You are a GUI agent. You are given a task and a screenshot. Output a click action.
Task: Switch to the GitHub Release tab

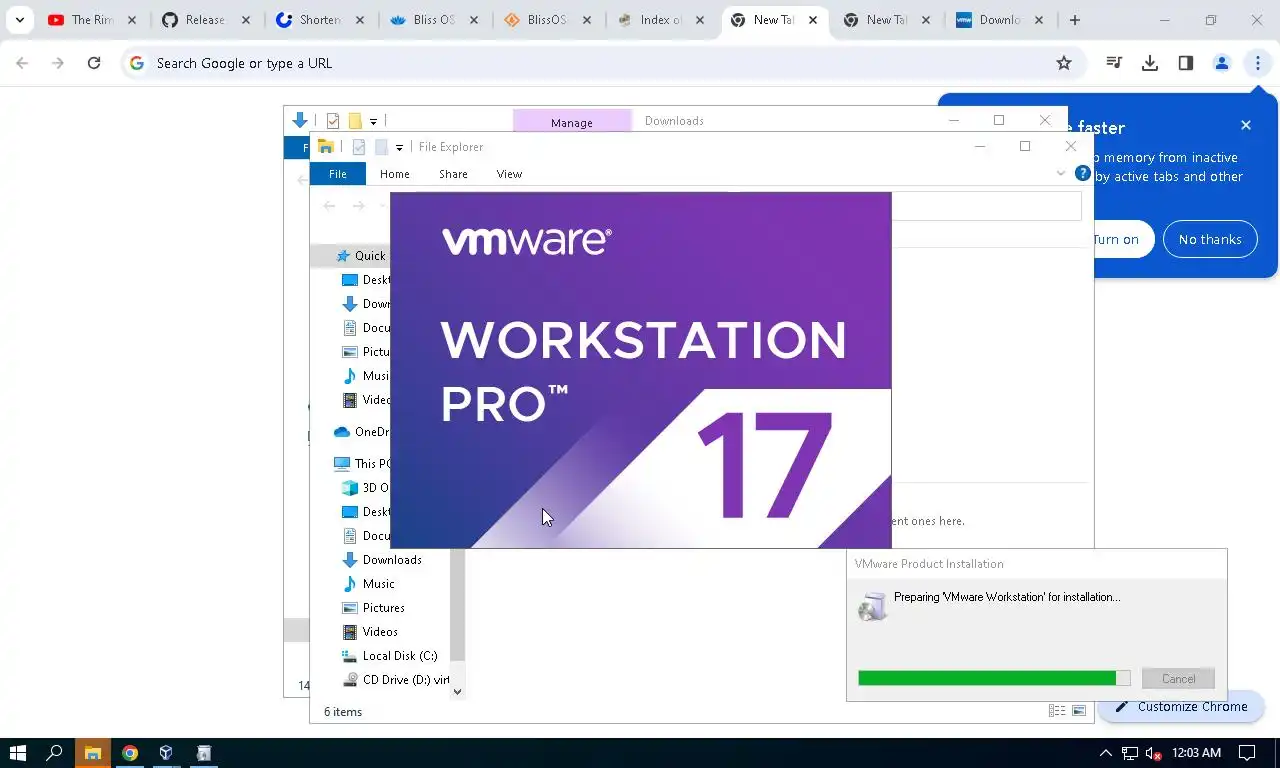pos(205,20)
